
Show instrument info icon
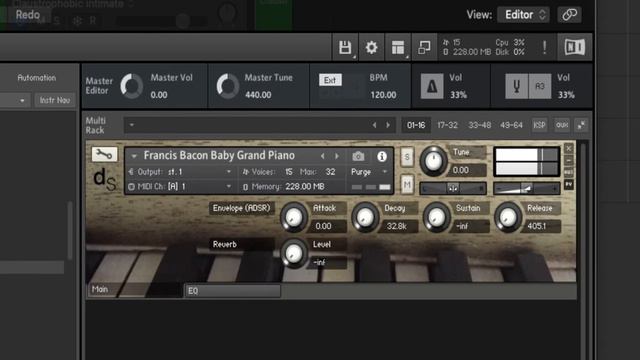[x=382, y=156]
